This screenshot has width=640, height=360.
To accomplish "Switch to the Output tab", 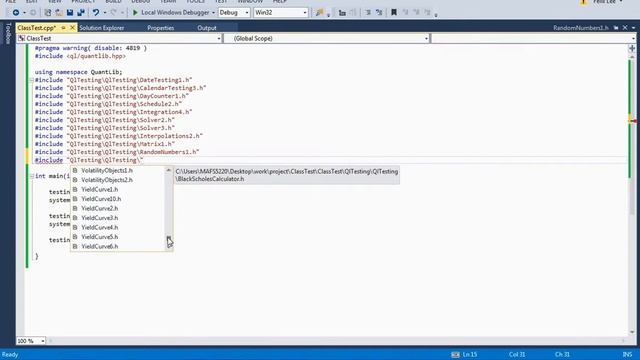I will [207, 28].
